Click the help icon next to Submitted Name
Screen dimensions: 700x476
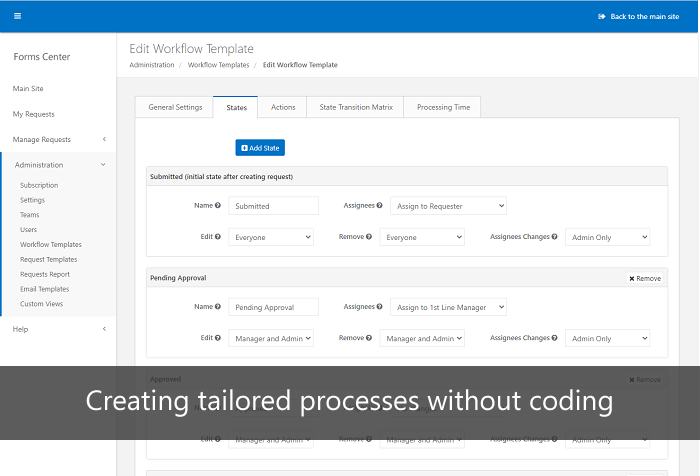point(218,205)
